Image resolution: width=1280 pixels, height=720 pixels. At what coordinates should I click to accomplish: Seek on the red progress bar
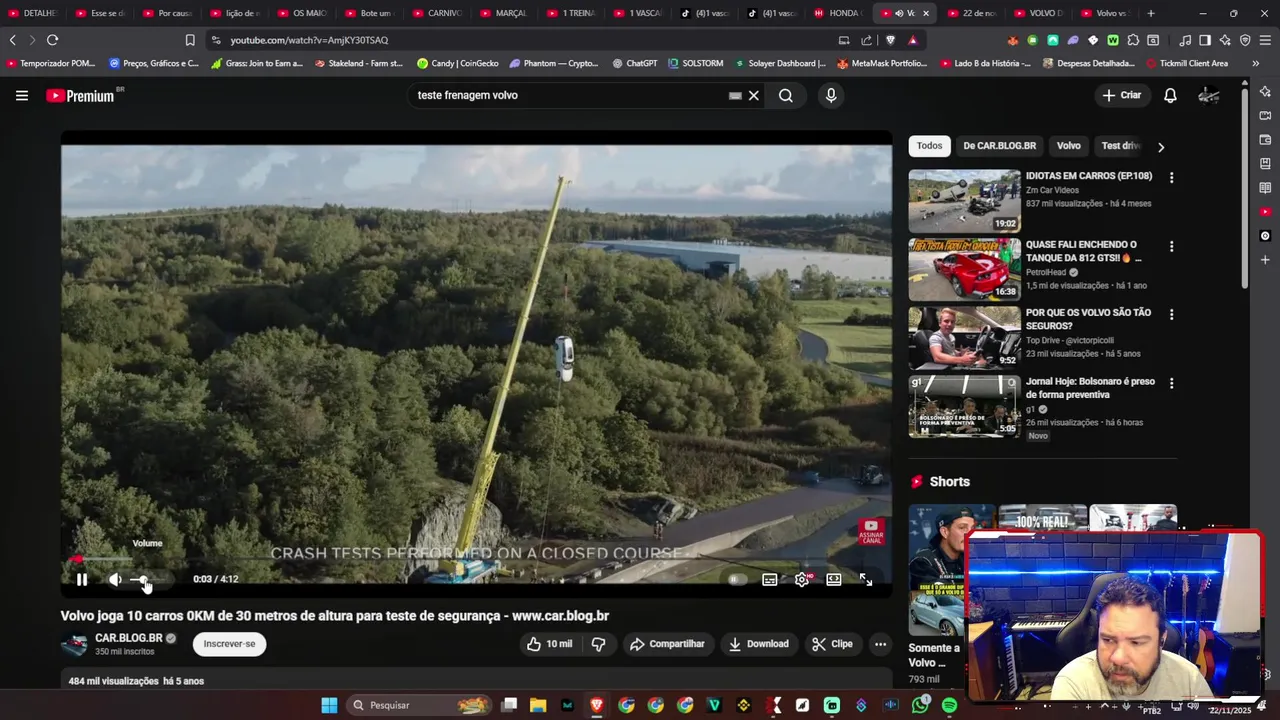click(476, 560)
